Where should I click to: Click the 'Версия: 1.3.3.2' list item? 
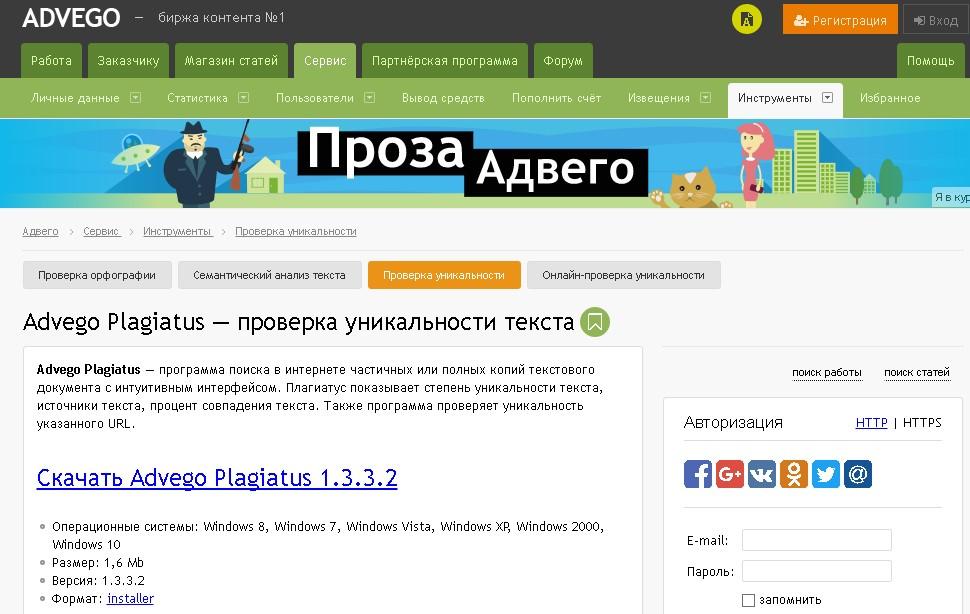click(x=98, y=581)
